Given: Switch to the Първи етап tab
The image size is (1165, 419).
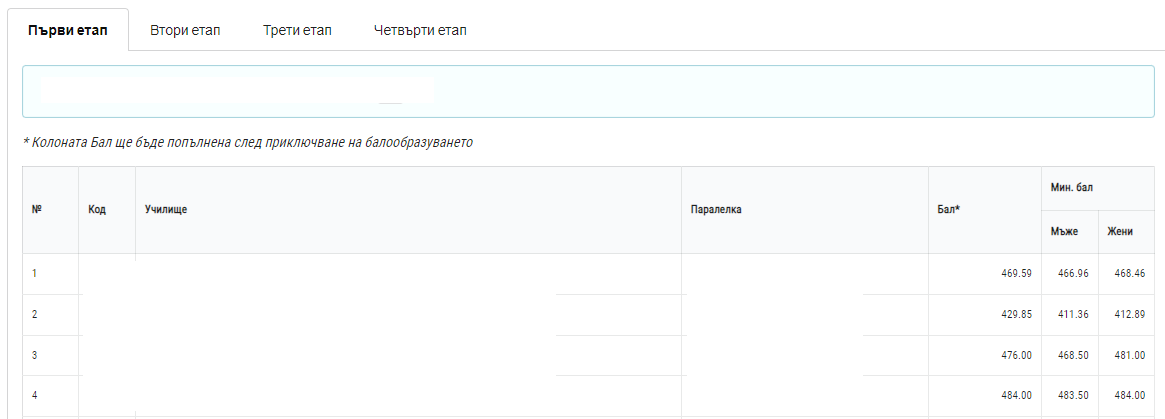Looking at the screenshot, I should [69, 30].
